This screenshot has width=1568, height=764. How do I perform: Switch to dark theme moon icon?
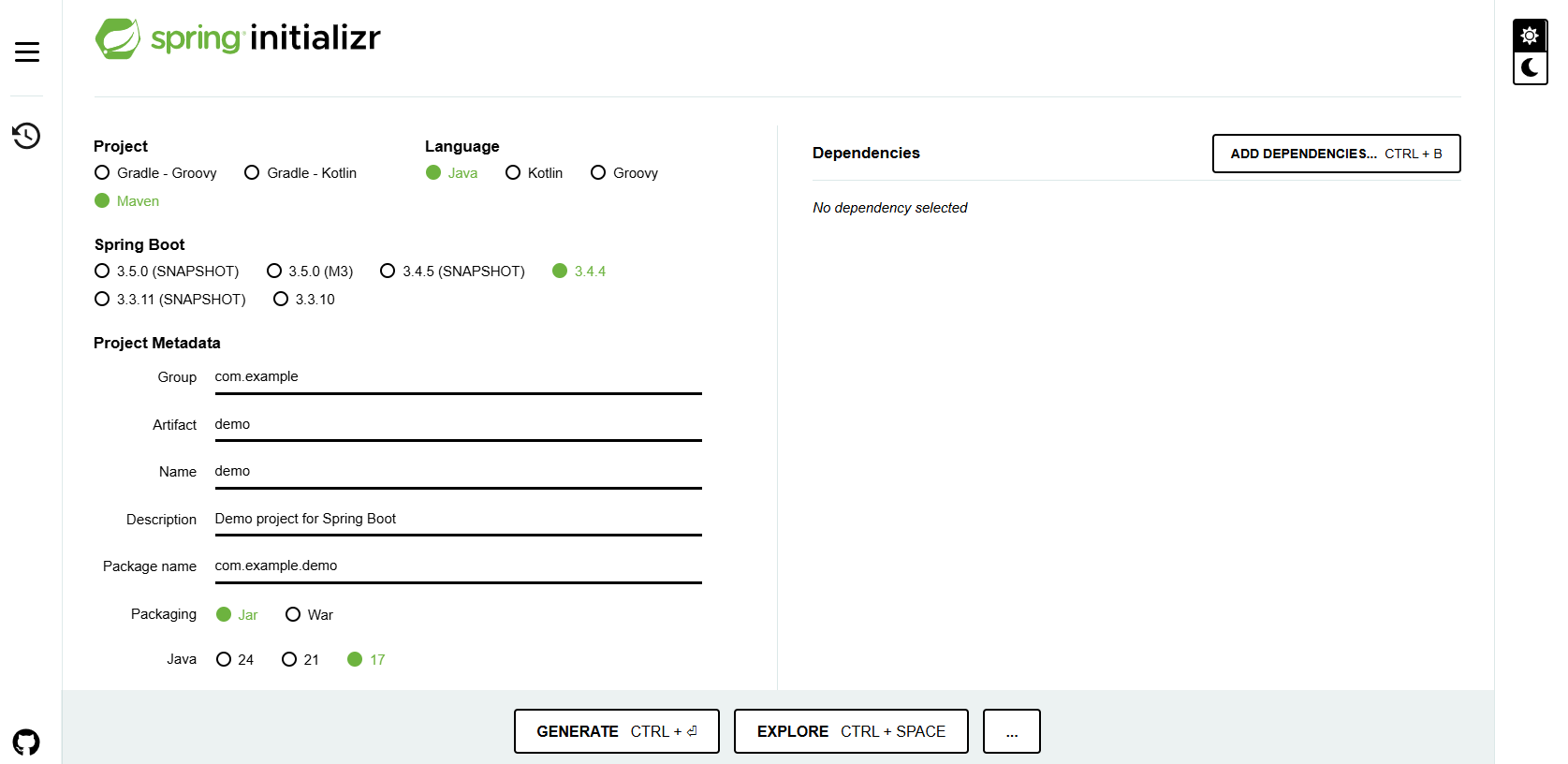click(1530, 67)
